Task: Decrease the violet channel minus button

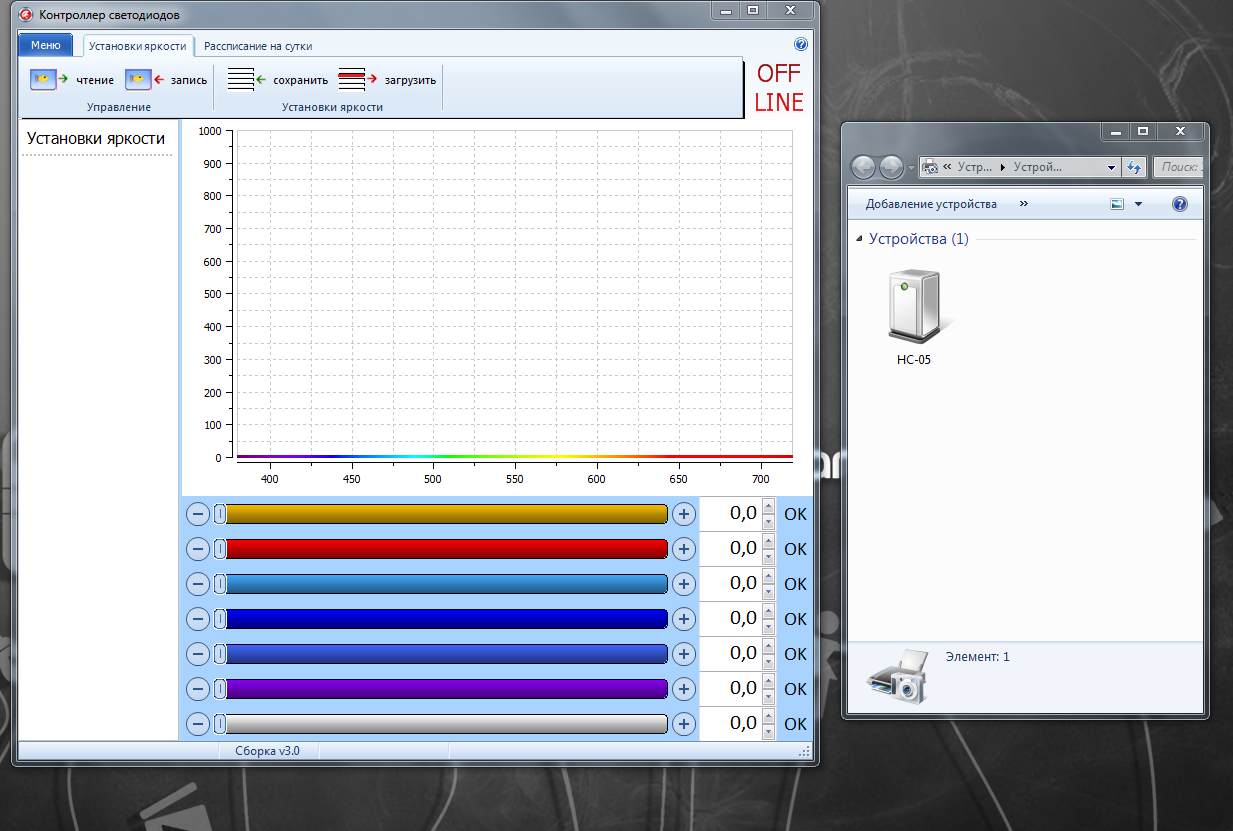Action: pyautogui.click(x=198, y=689)
